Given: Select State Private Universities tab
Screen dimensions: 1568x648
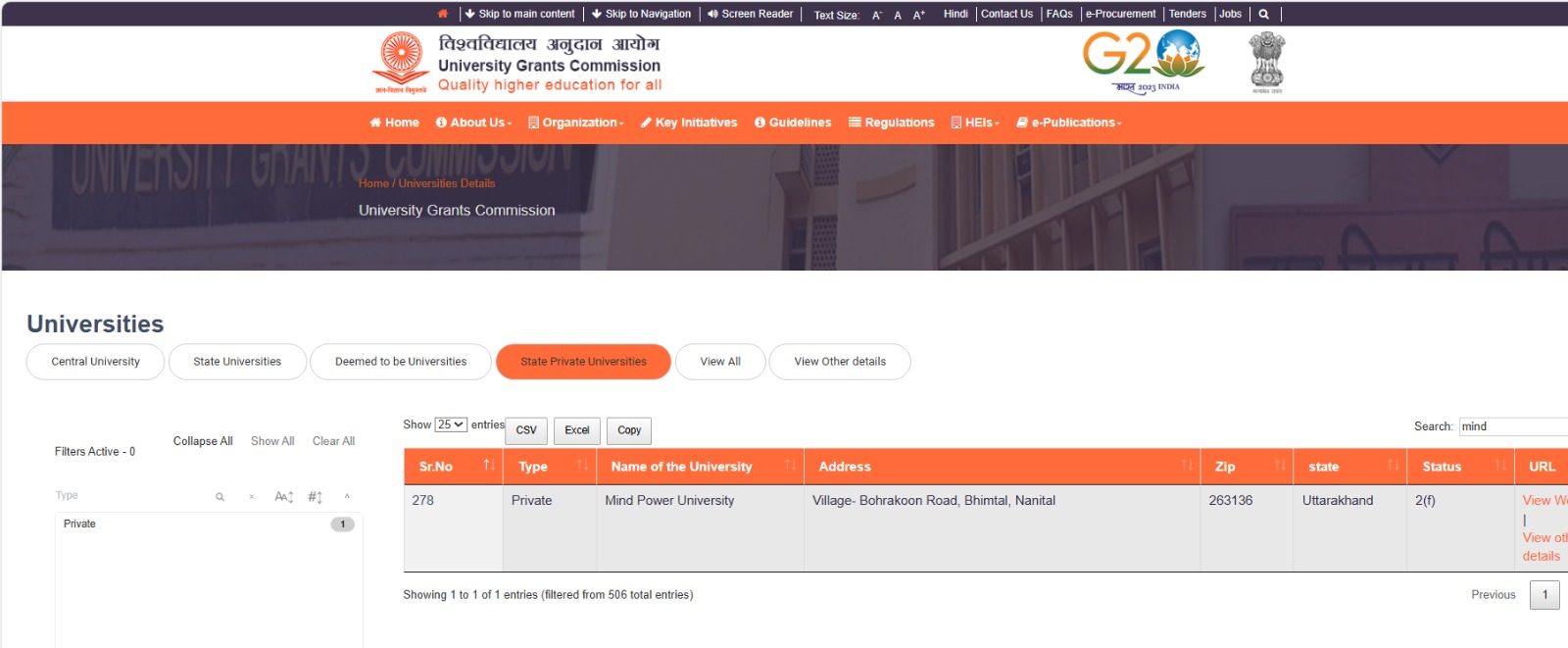Looking at the screenshot, I should click(583, 362).
